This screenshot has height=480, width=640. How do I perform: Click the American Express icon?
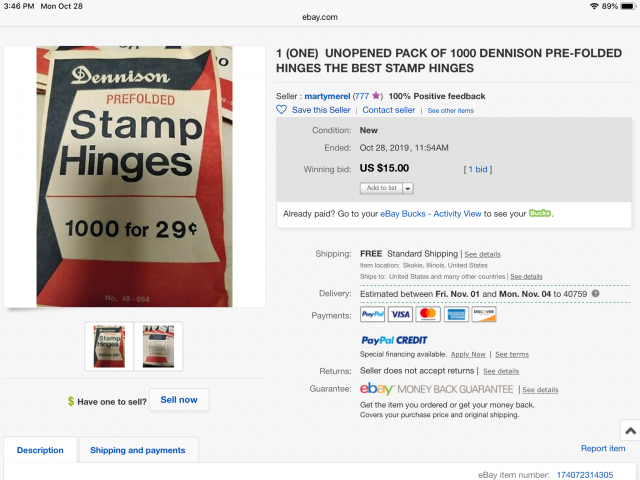point(456,314)
